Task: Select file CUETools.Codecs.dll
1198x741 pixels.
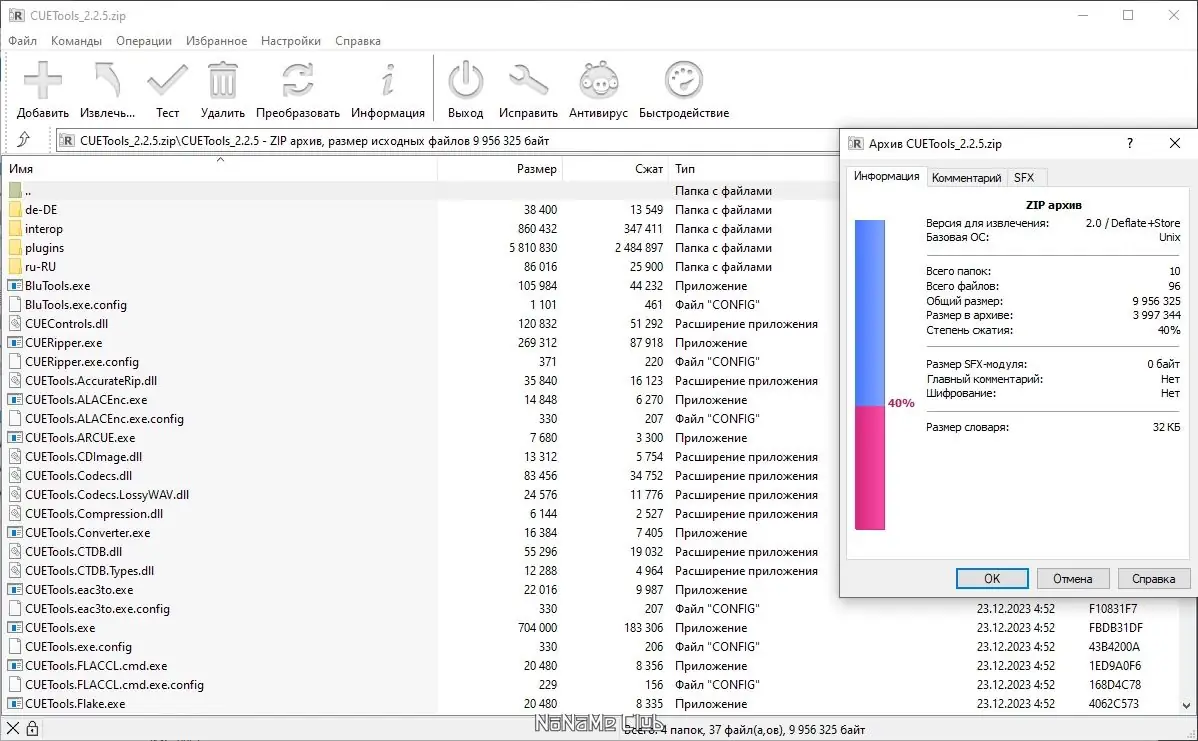Action: [x=78, y=475]
